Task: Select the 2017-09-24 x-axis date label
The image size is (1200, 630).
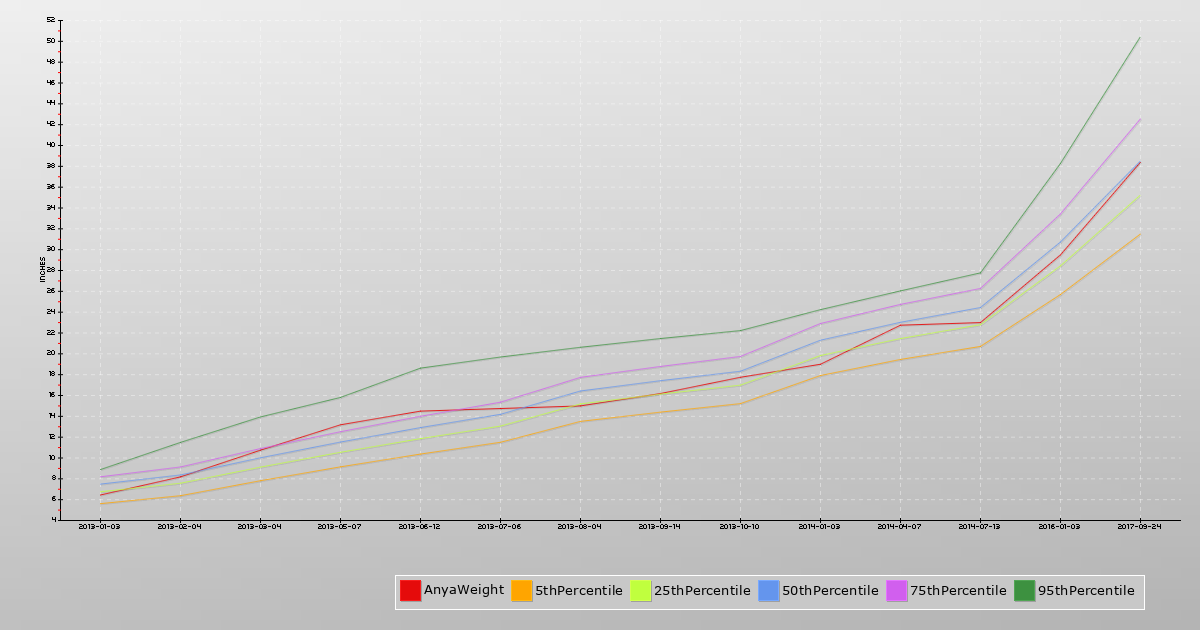Action: tap(1139, 526)
